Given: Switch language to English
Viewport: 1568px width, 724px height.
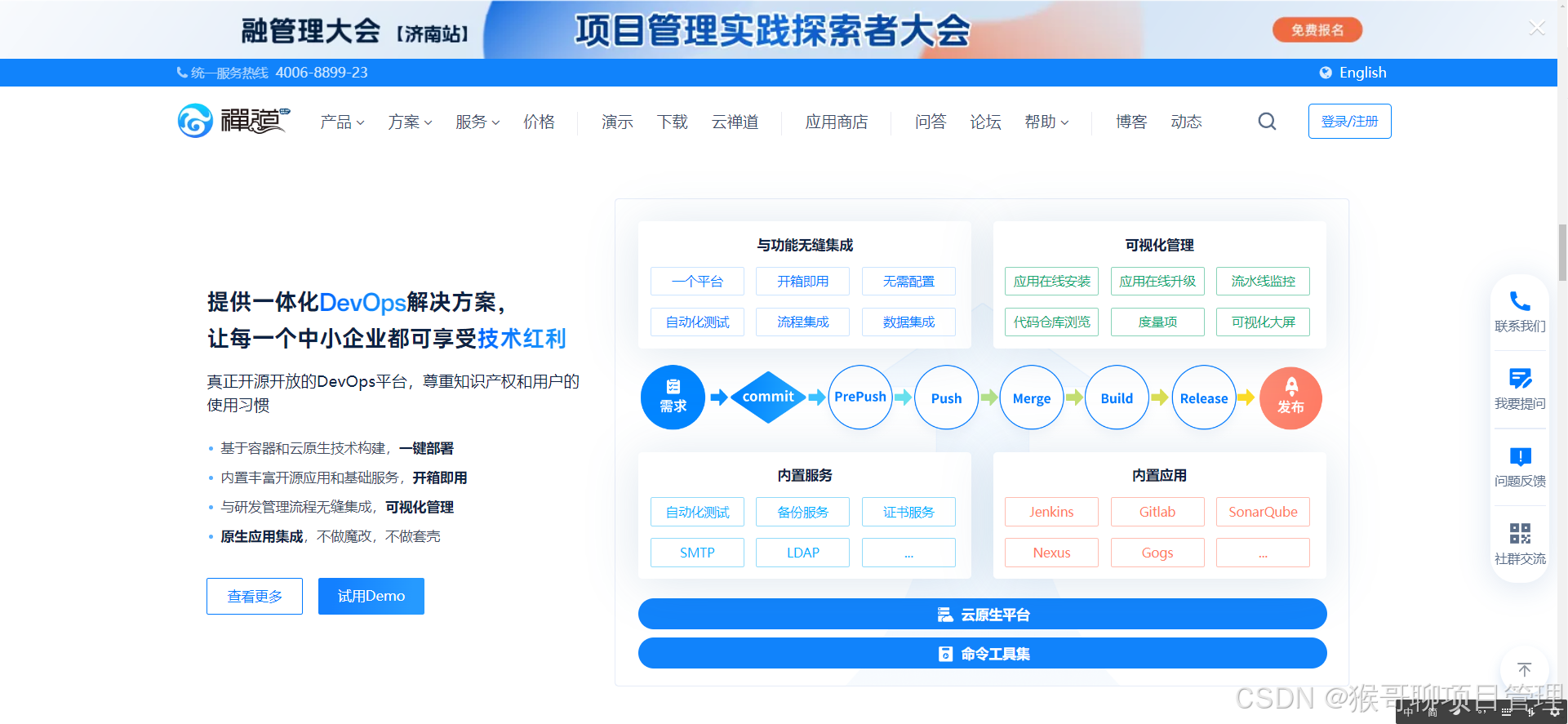Looking at the screenshot, I should point(1362,73).
